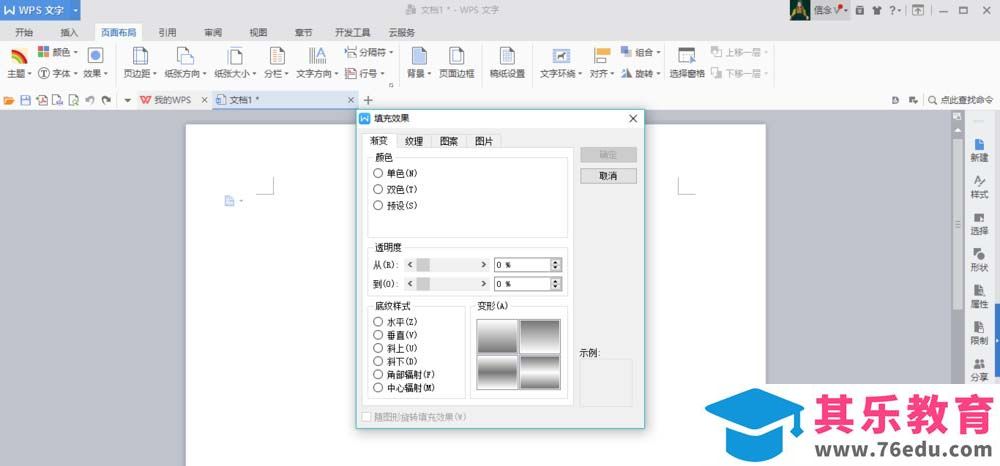
Task: Click the open folder icon in quick toolbar
Action: coord(9,100)
